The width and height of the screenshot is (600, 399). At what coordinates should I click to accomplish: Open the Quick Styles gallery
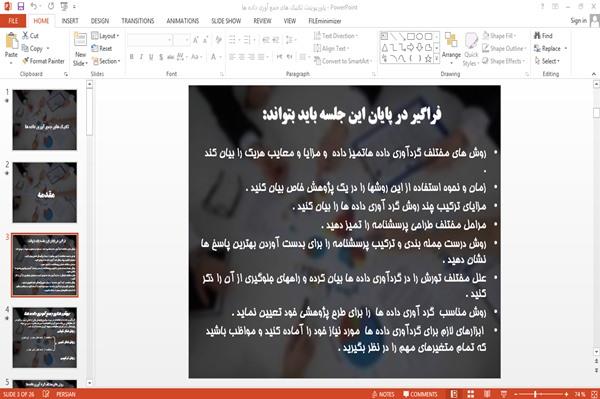pyautogui.click(x=471, y=49)
